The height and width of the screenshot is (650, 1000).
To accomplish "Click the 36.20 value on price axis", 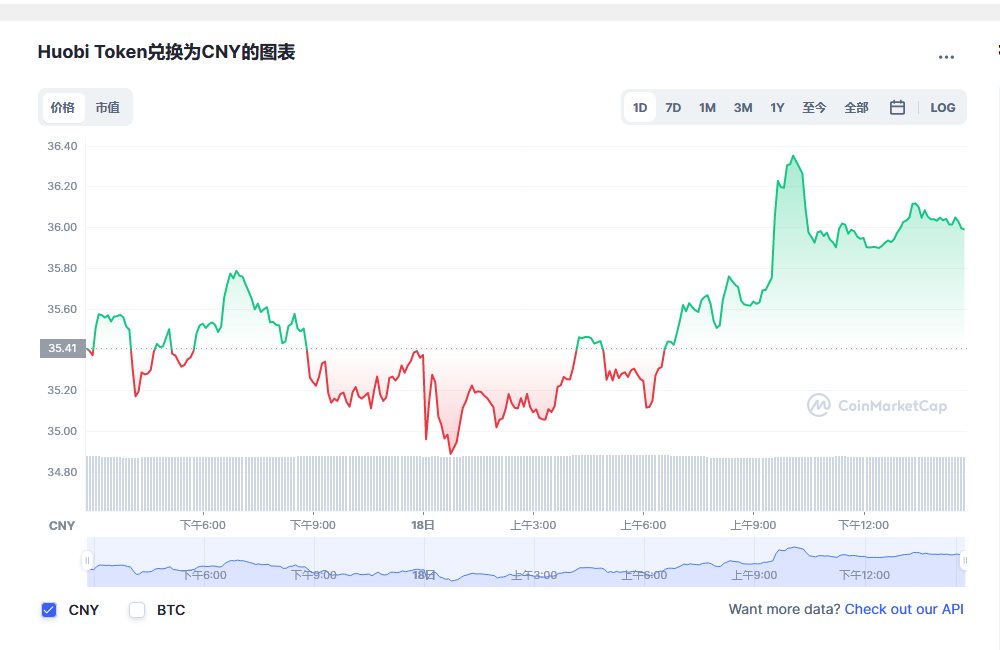I will (x=62, y=186).
